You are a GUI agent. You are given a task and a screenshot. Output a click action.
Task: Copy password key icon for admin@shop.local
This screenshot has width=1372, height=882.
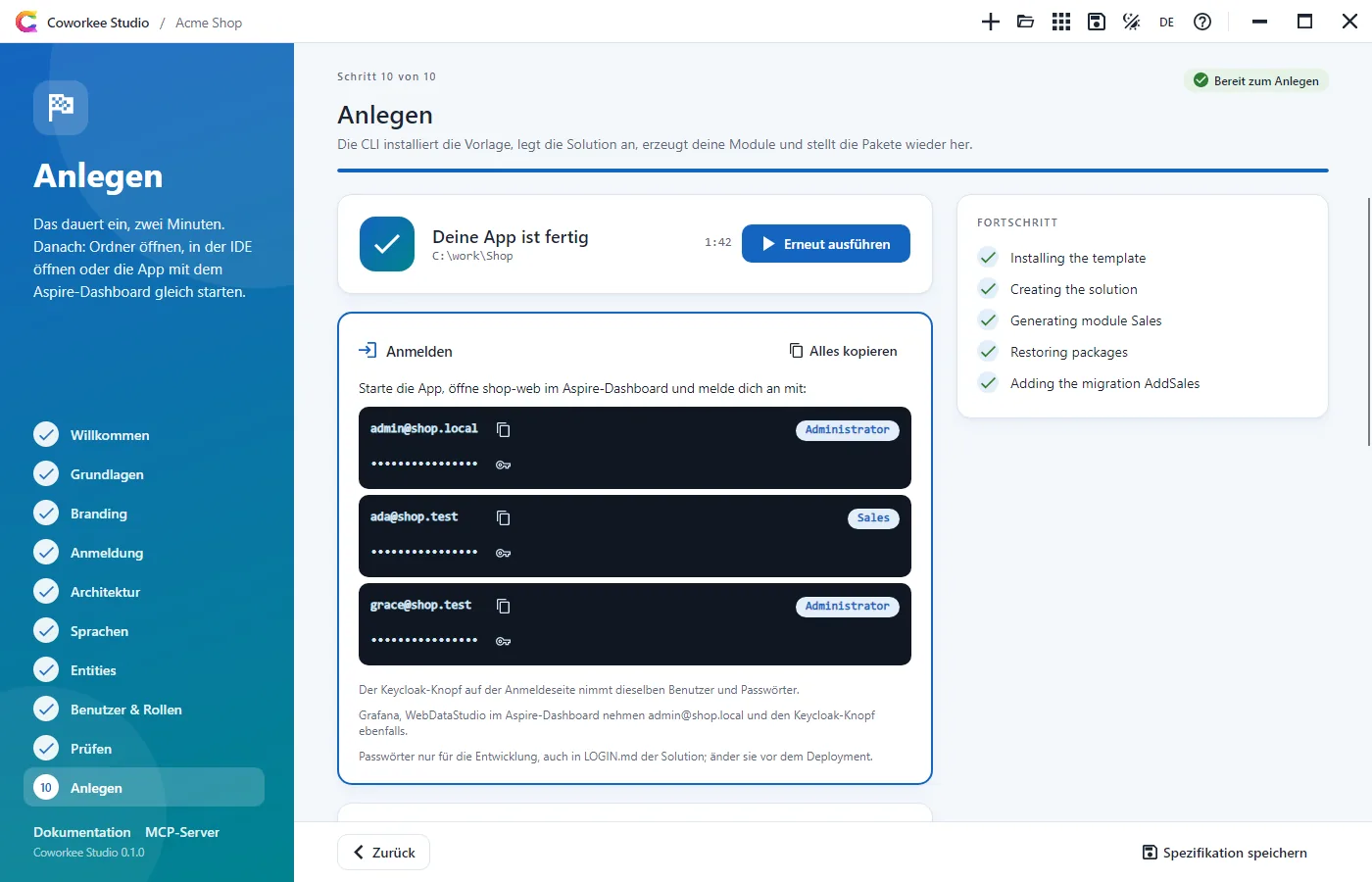[x=504, y=465]
